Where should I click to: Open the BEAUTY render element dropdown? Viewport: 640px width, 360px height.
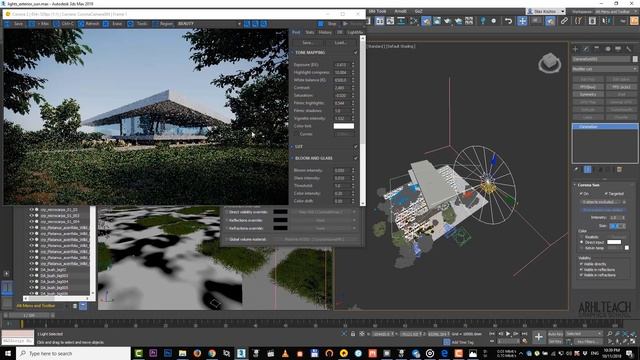pos(209,24)
